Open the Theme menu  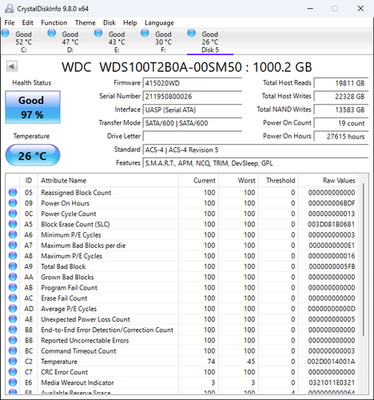85,23
